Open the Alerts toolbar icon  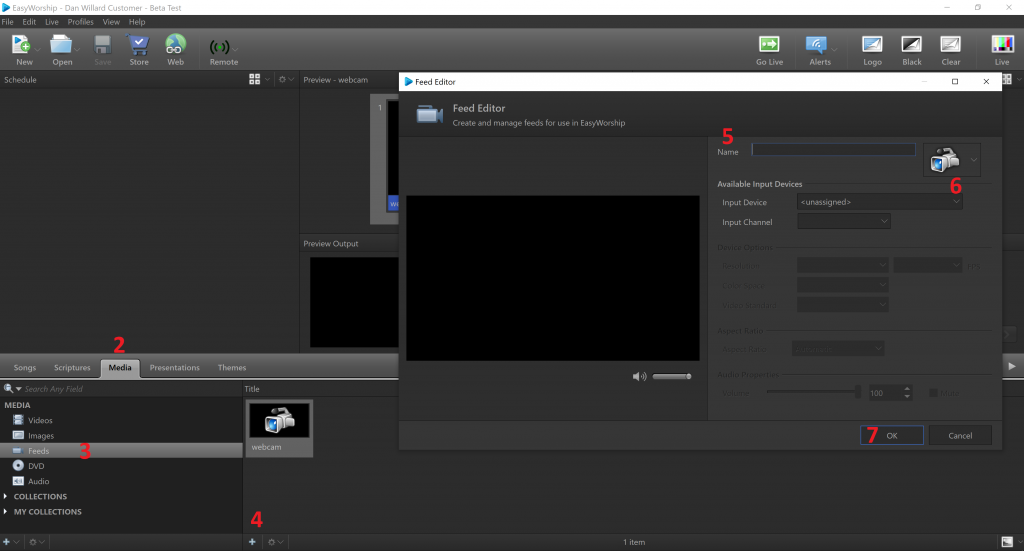click(x=816, y=45)
